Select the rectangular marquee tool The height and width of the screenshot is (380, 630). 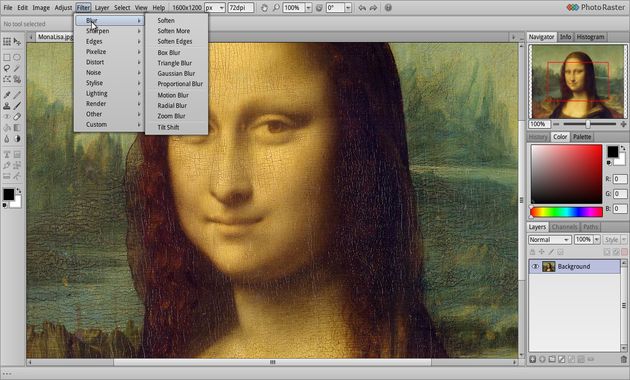point(7,57)
